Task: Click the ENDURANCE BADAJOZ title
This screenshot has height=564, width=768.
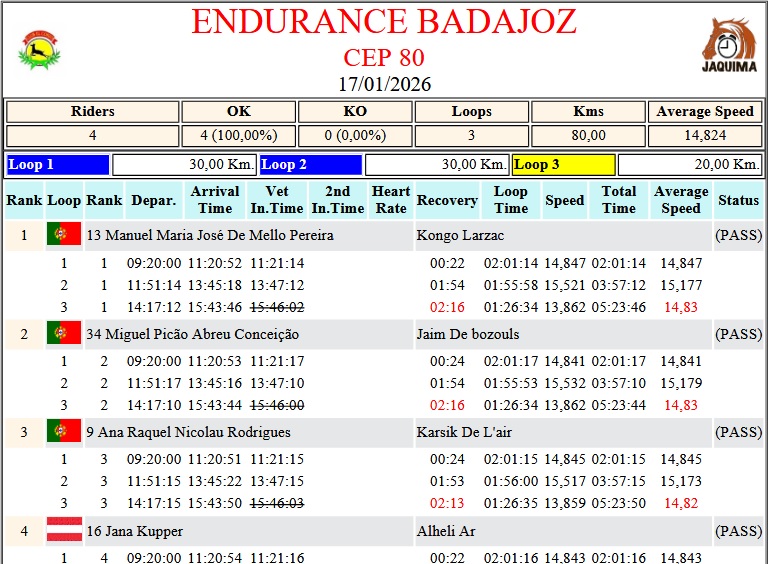Action: point(383,22)
